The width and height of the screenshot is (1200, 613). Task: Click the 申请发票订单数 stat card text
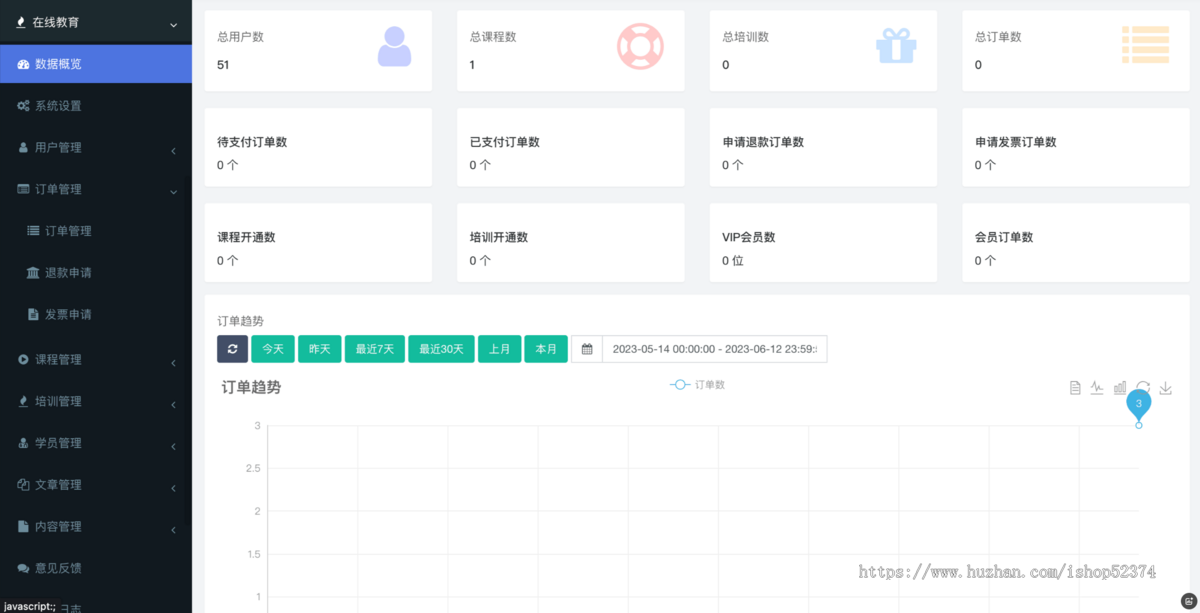click(1016, 142)
